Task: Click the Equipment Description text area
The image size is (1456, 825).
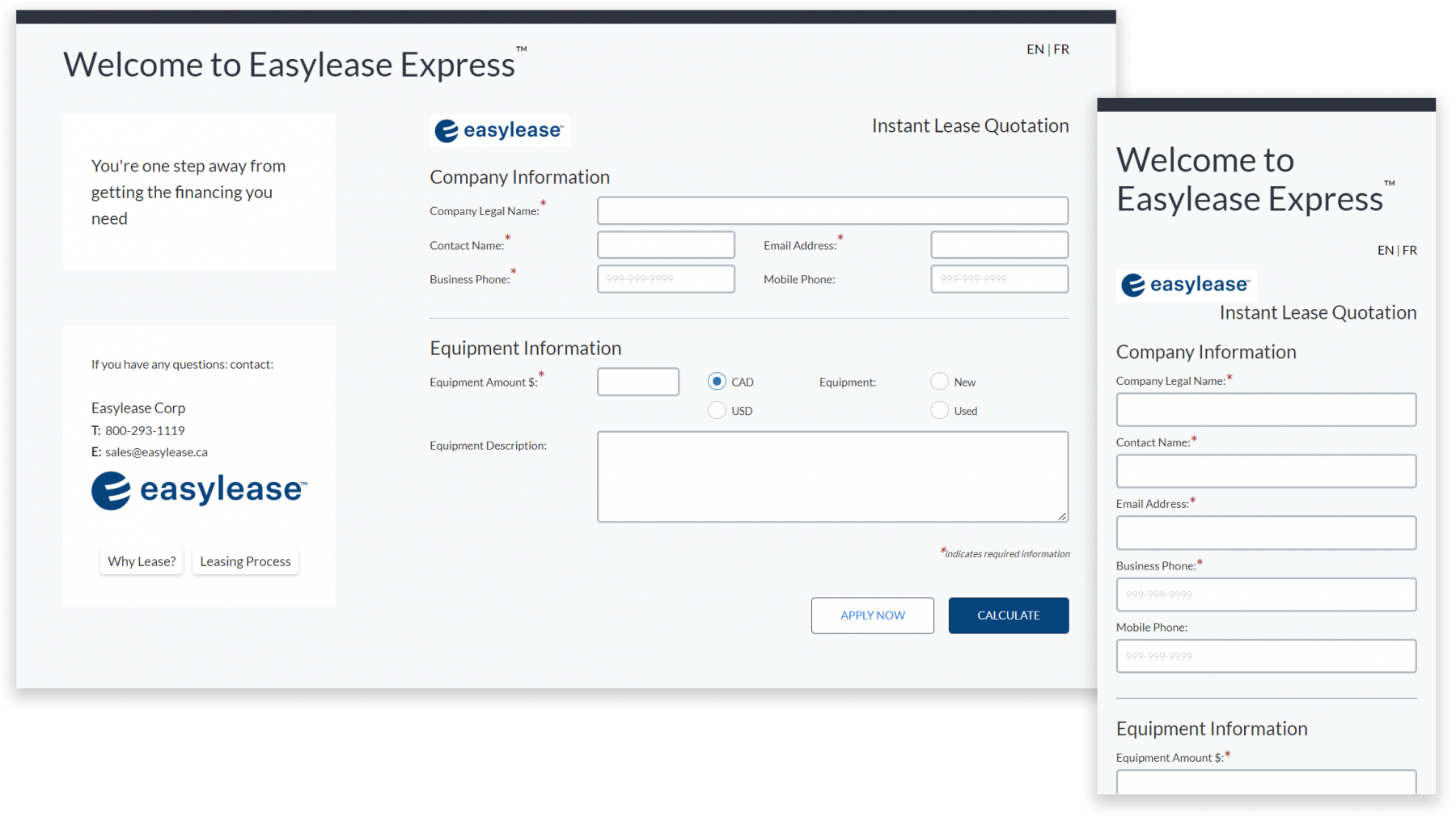Action: (x=832, y=476)
